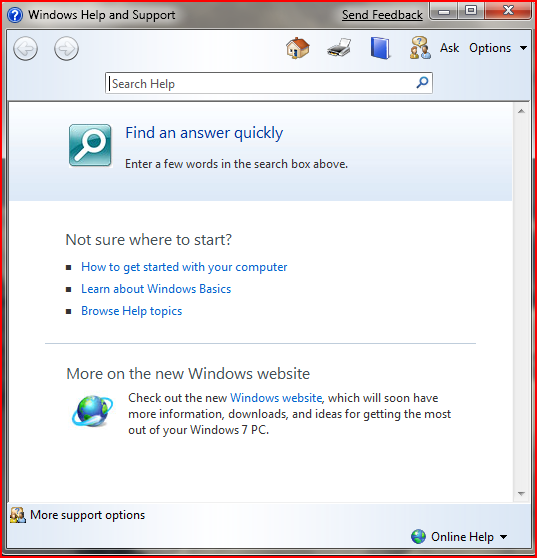Click 'More on the new Windows website' heading
Screen dimensions: 537x558
188,374
